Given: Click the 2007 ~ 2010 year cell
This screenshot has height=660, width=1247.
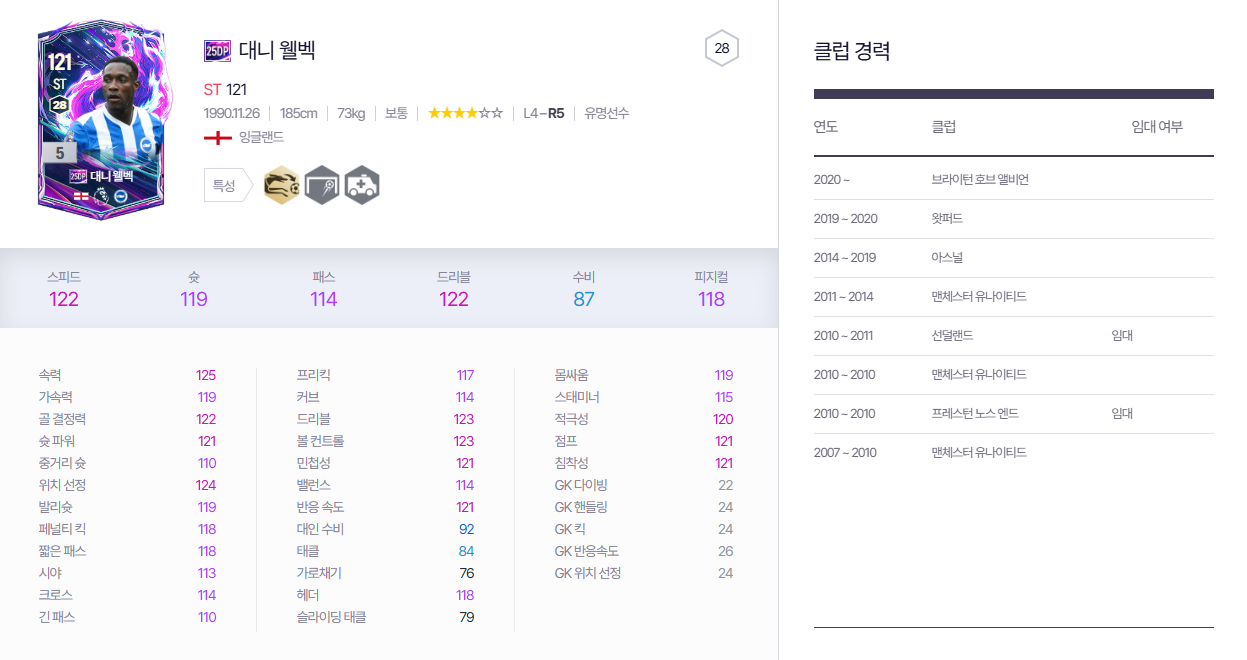Looking at the screenshot, I should [844, 453].
